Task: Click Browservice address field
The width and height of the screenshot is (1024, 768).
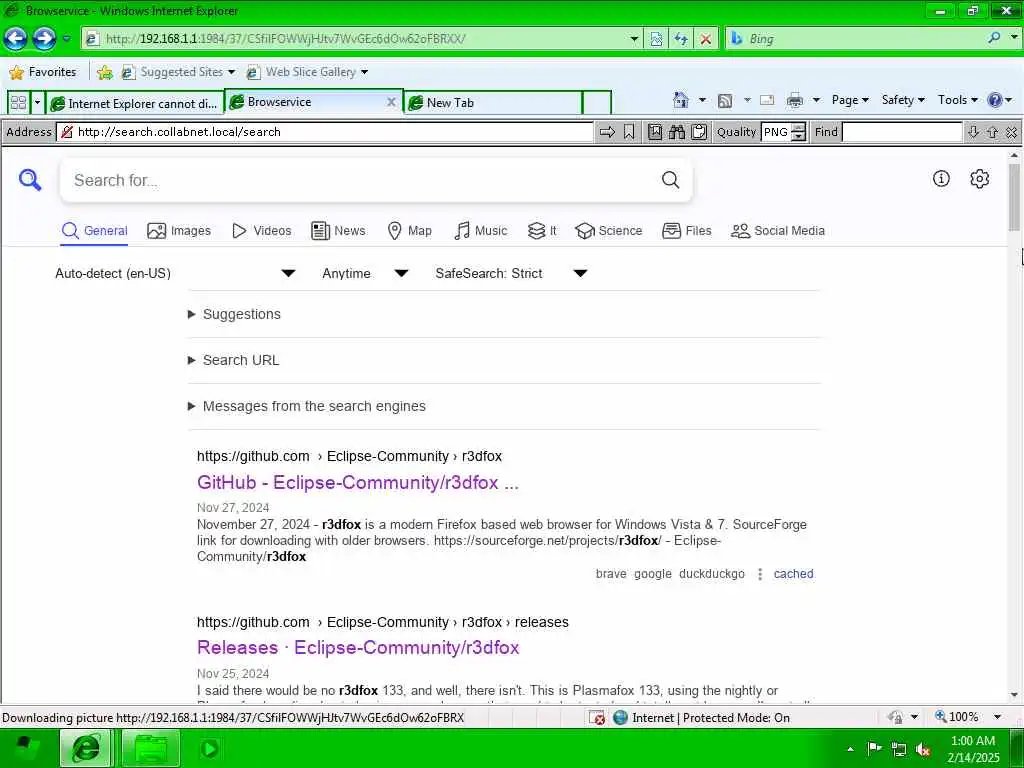Action: click(325, 132)
